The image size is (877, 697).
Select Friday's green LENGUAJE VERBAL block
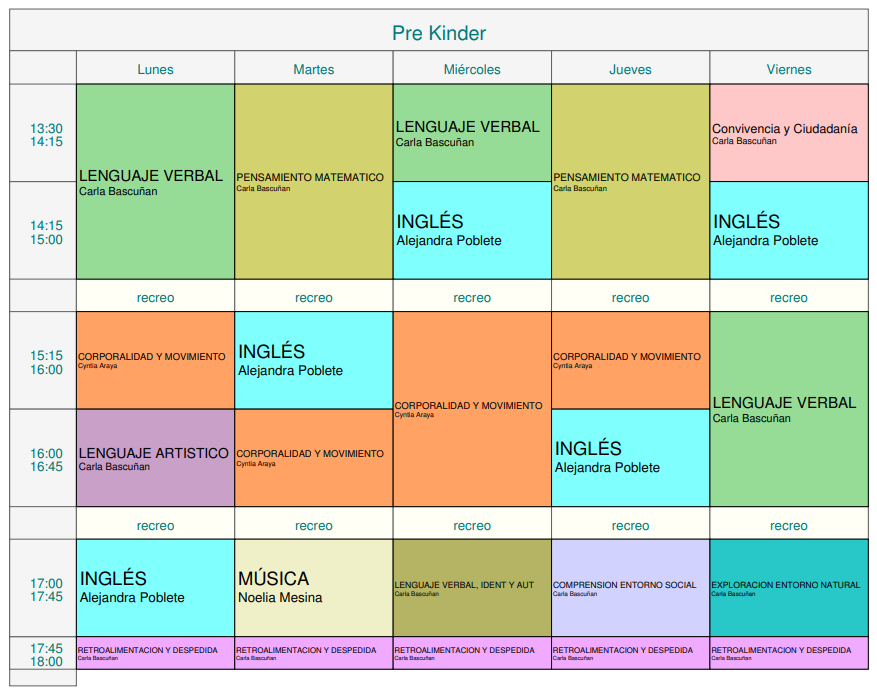788,408
